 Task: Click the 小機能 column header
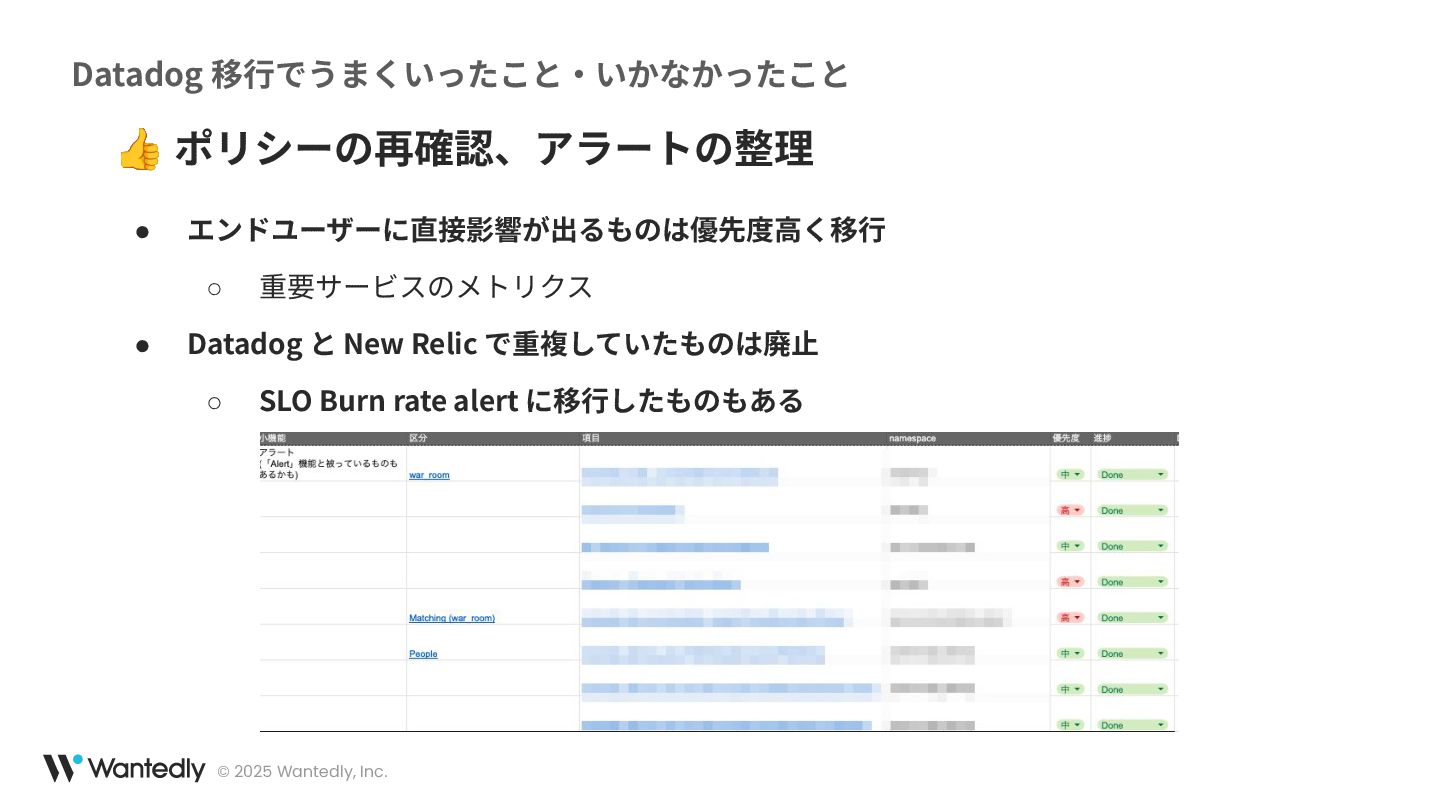click(273, 438)
